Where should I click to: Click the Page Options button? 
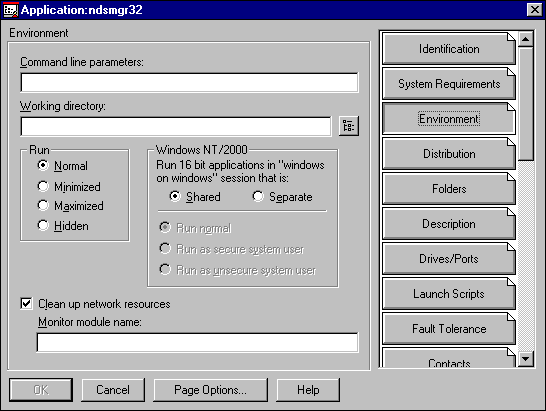pyautogui.click(x=211, y=390)
